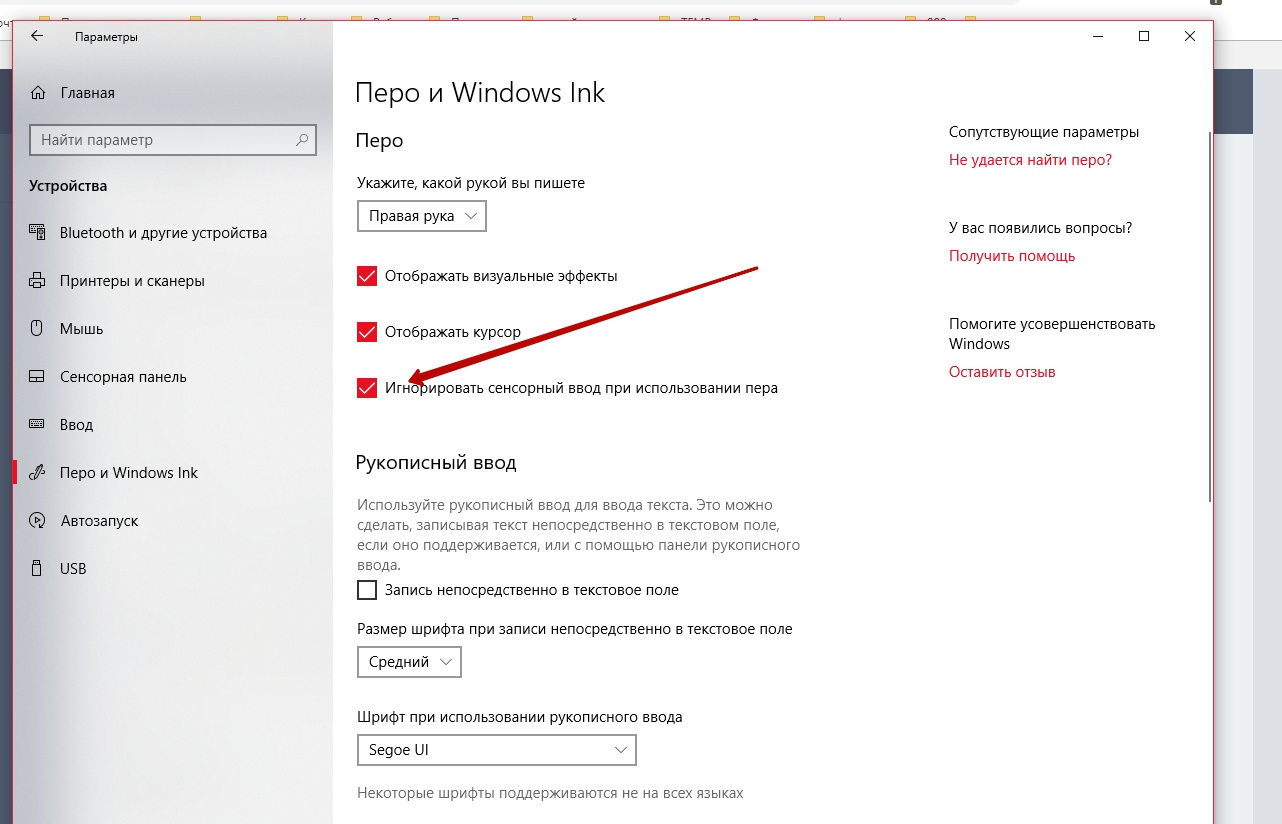Click the Автозапуск autoplay icon
Image resolution: width=1282 pixels, height=824 pixels.
[37, 521]
